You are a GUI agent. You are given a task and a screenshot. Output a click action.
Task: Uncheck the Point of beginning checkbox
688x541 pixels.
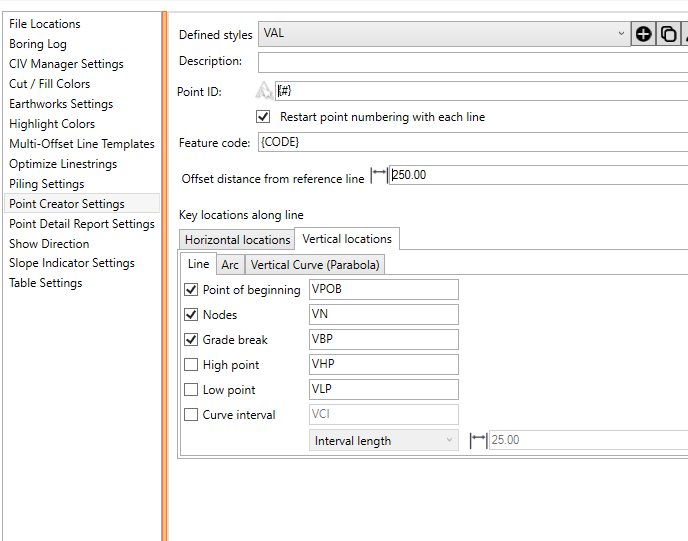[x=192, y=290]
